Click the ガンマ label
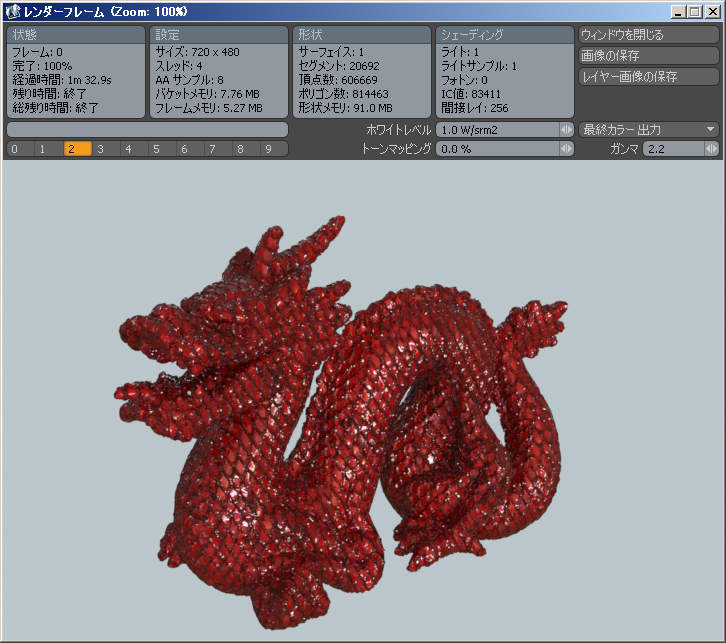 pos(624,149)
